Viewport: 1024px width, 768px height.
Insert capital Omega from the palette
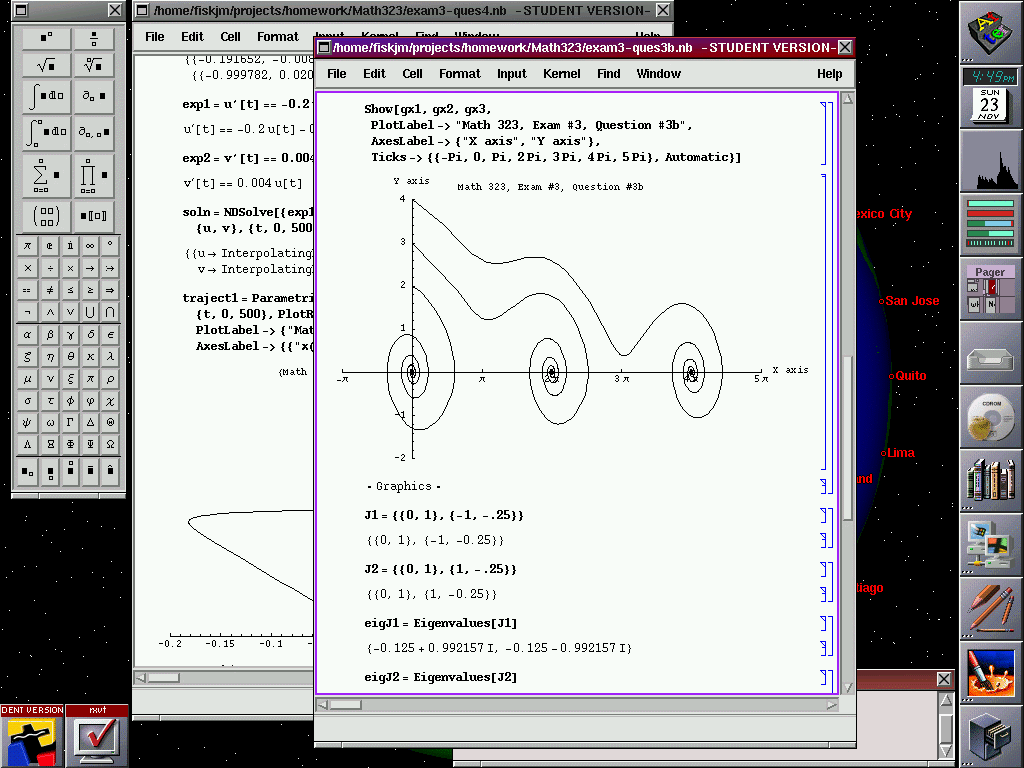pos(111,444)
